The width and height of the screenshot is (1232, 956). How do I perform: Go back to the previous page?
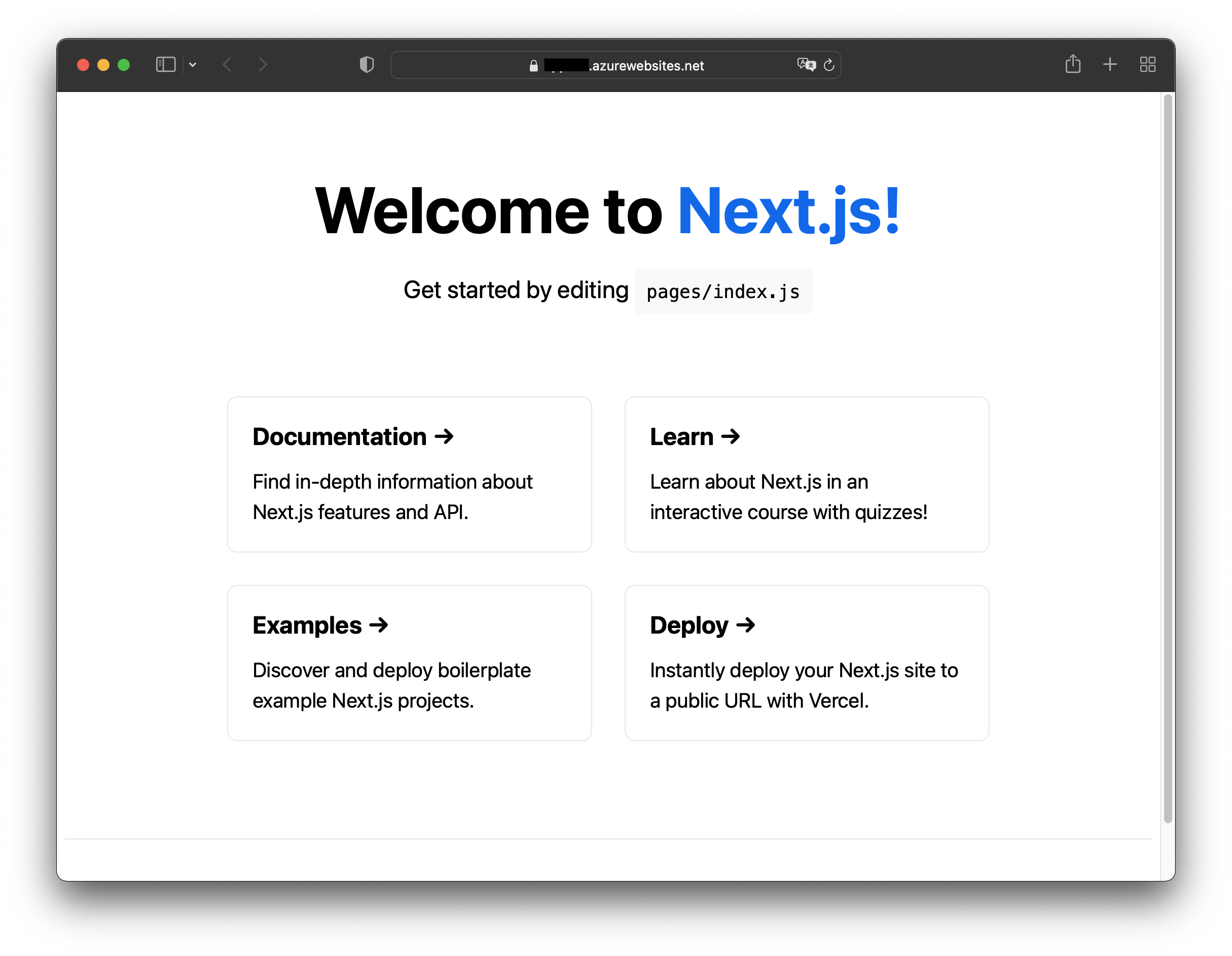pos(227,65)
